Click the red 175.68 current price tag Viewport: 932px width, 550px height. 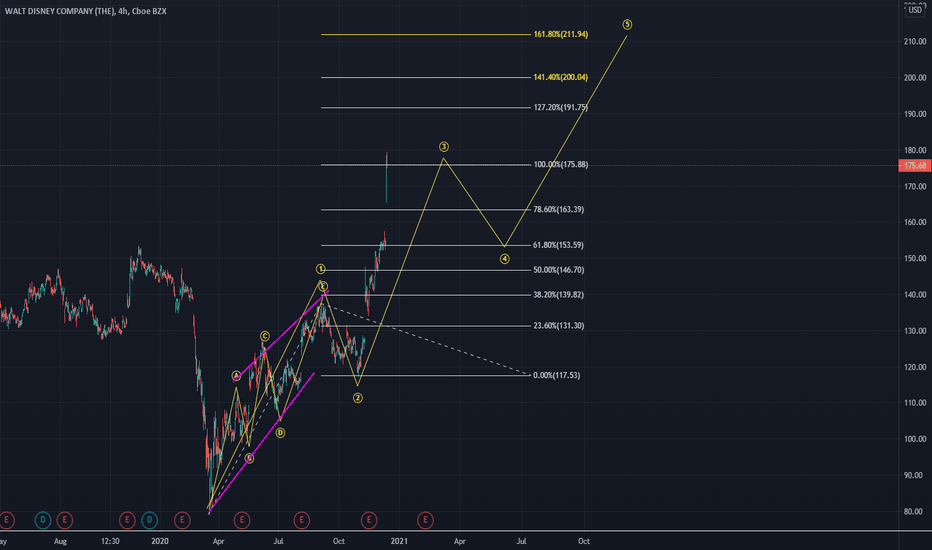[x=915, y=166]
